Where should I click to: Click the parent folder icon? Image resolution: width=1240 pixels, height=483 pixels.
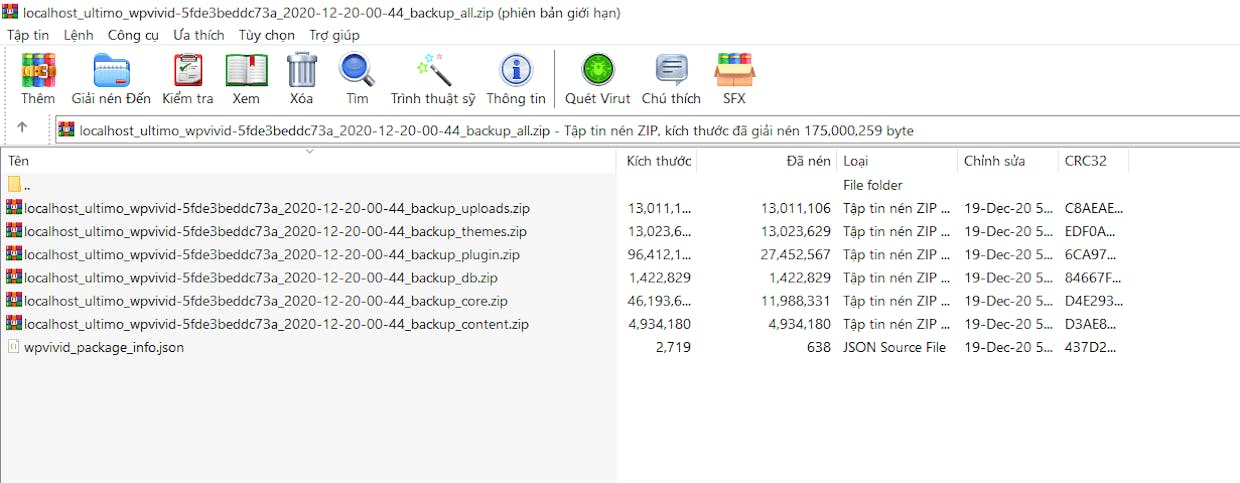coord(14,184)
